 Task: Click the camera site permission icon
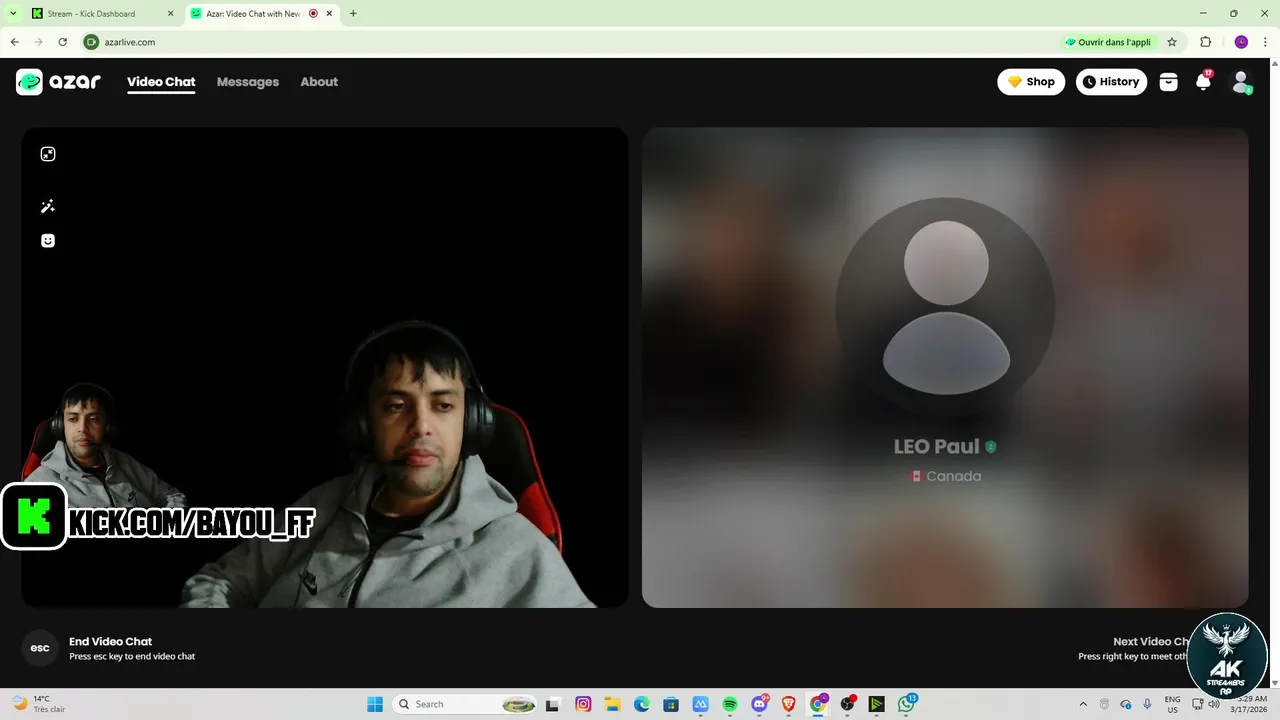pos(92,42)
